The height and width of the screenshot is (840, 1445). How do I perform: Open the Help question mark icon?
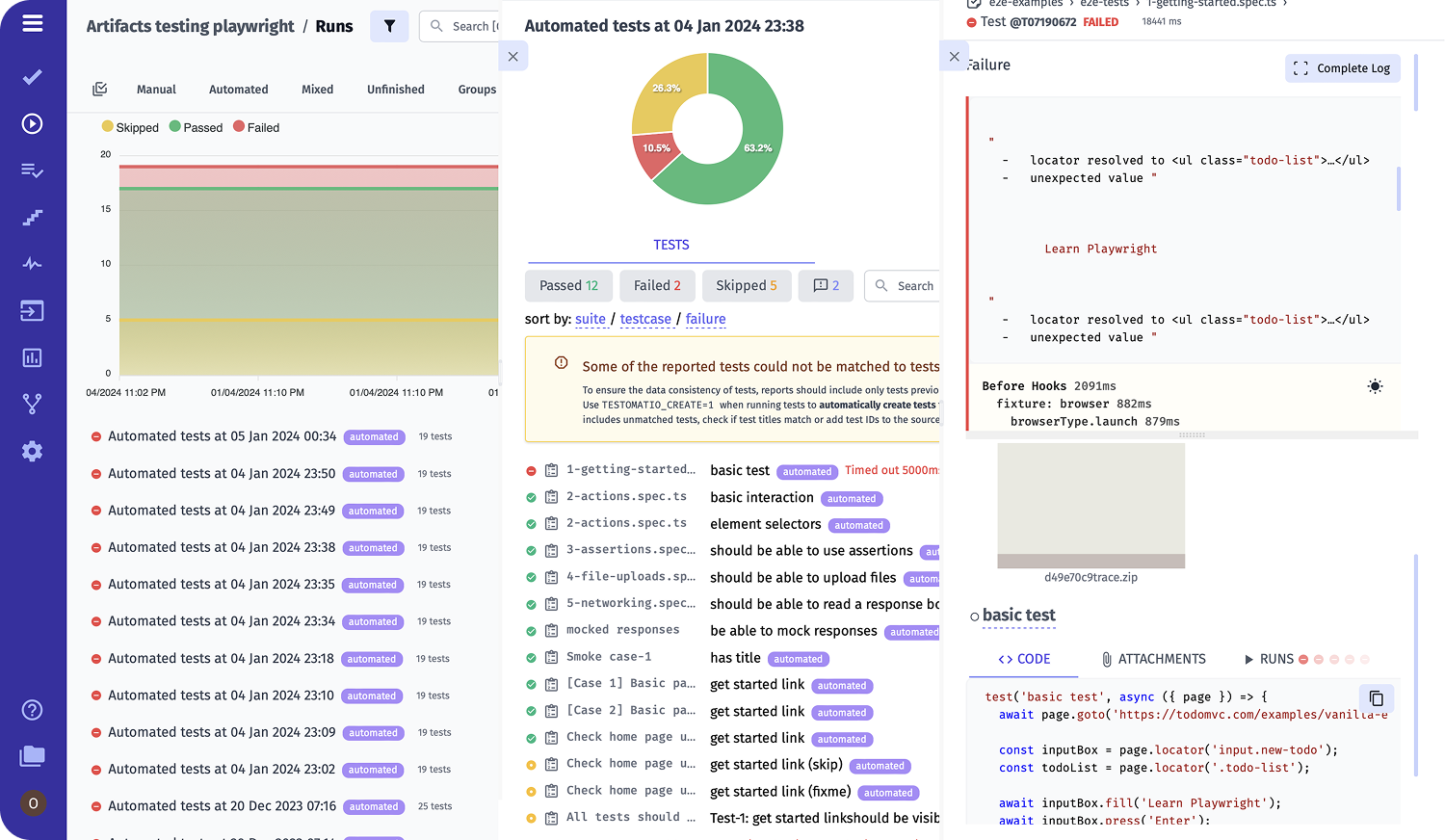[x=32, y=710]
